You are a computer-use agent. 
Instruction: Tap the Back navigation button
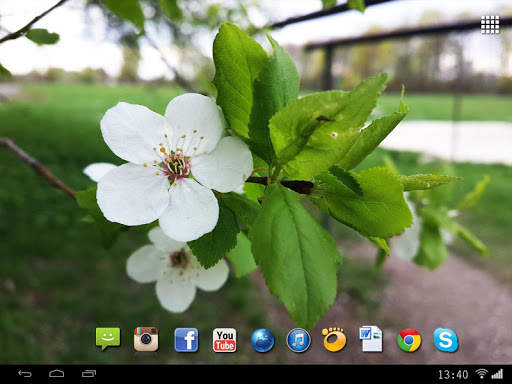click(25, 374)
